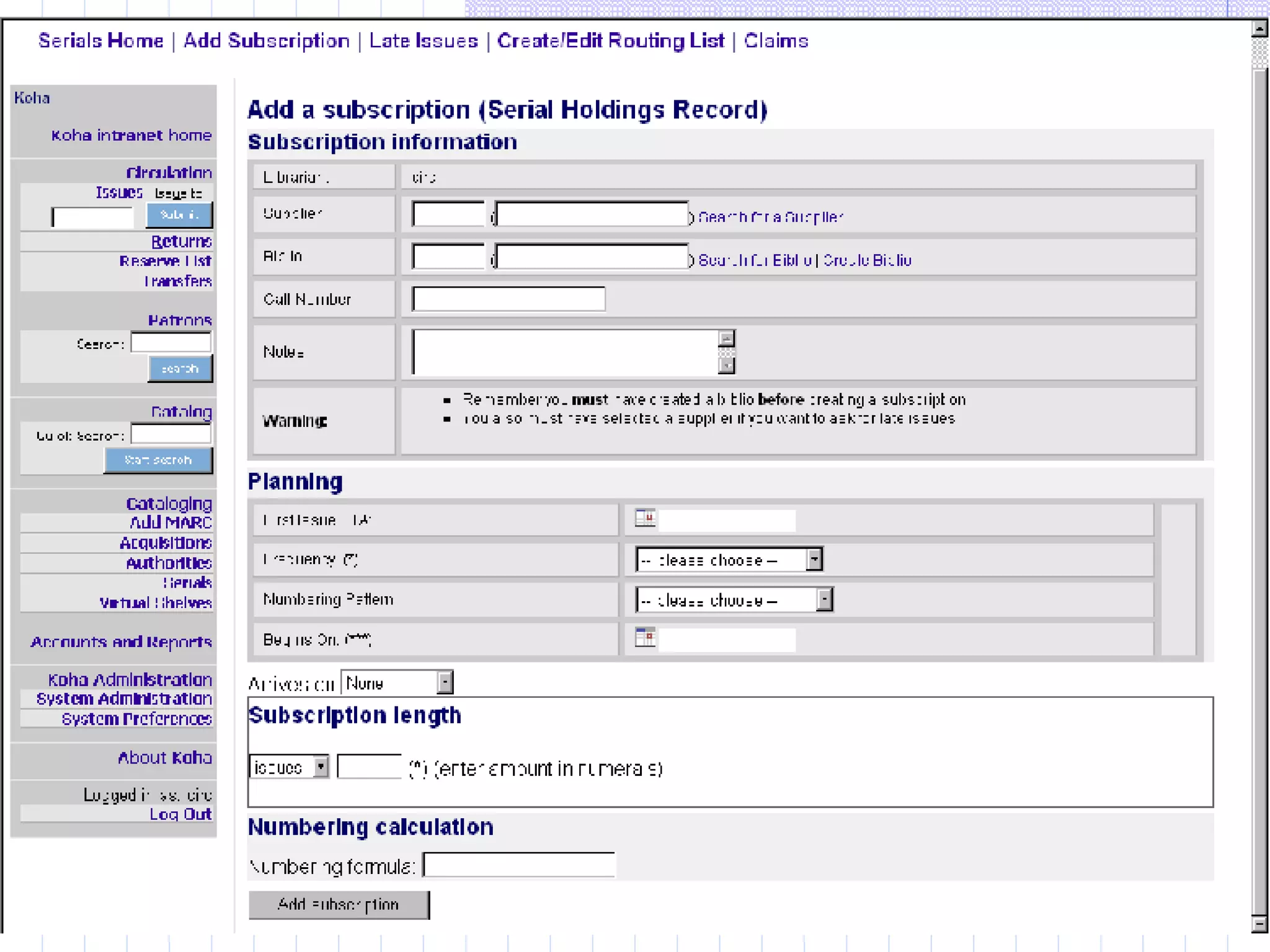The height and width of the screenshot is (952, 1270).
Task: Open the Arrives on dropdown
Action: click(x=445, y=683)
